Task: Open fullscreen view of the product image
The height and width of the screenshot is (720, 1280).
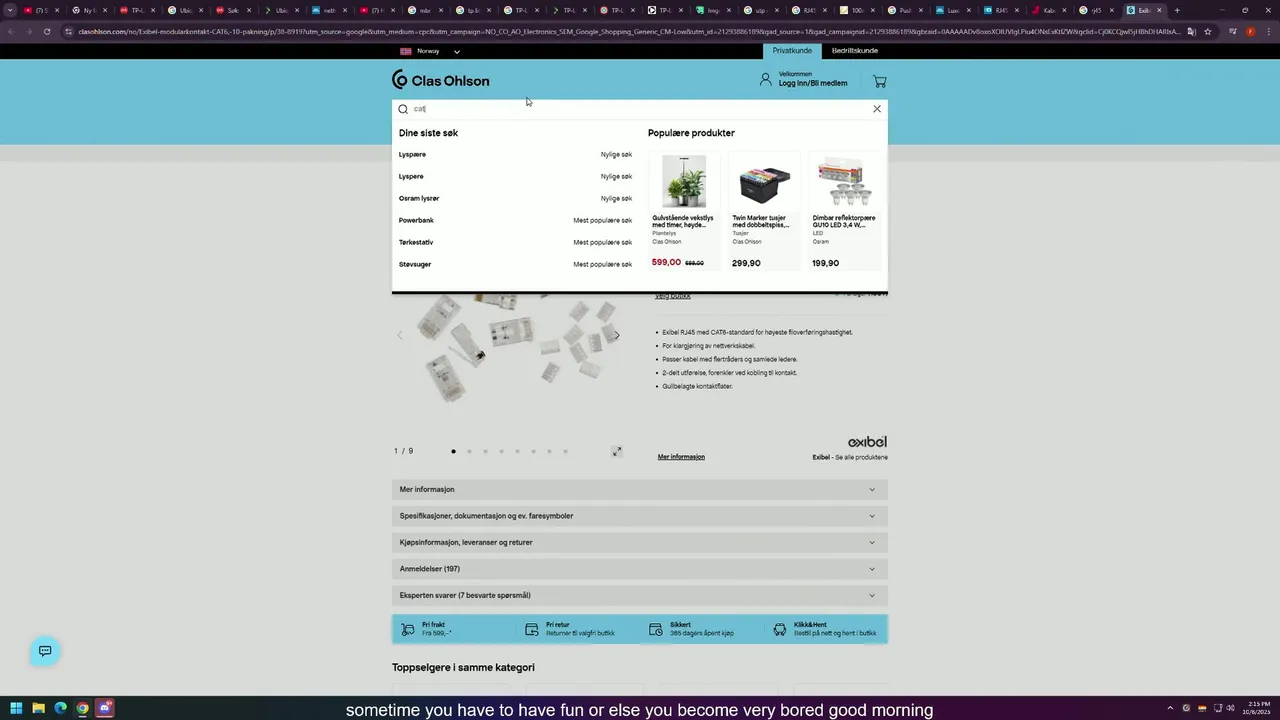Action: tap(617, 451)
